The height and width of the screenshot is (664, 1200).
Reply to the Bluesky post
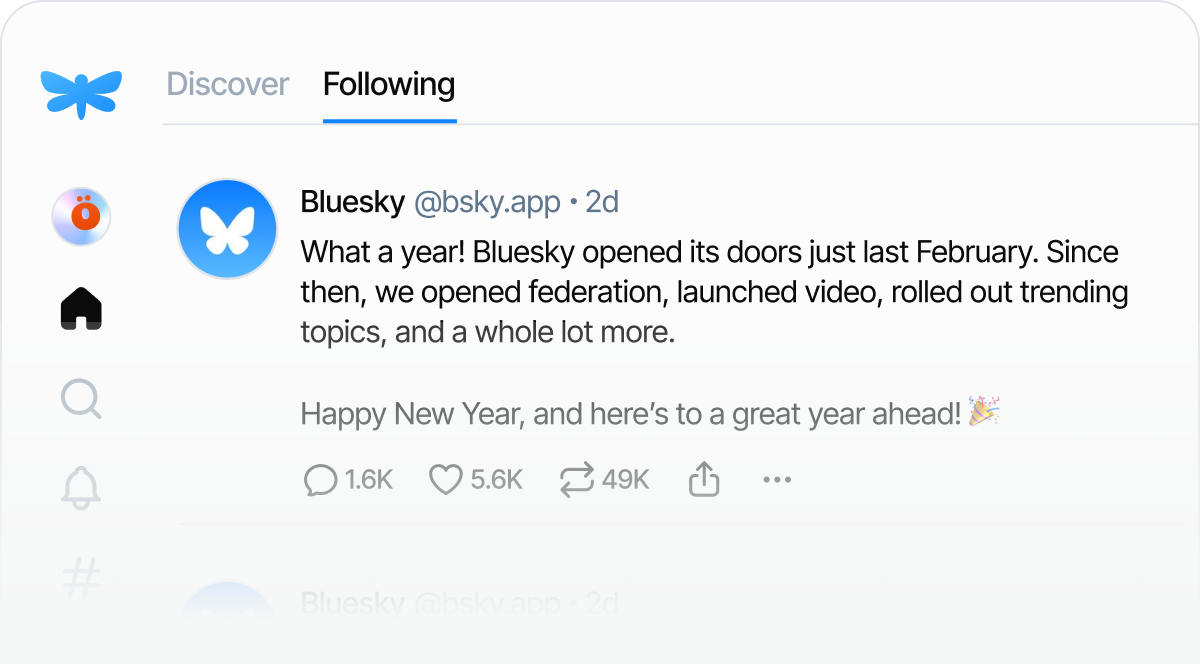click(x=320, y=479)
